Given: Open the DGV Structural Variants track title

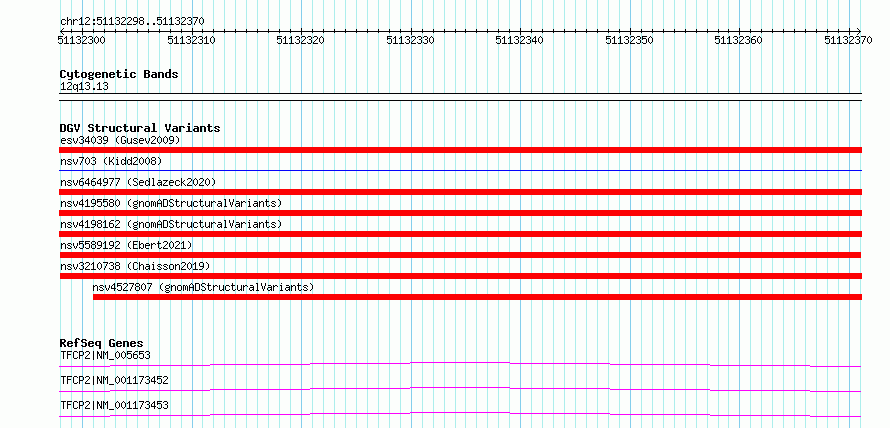Looking at the screenshot, I should coord(140,128).
